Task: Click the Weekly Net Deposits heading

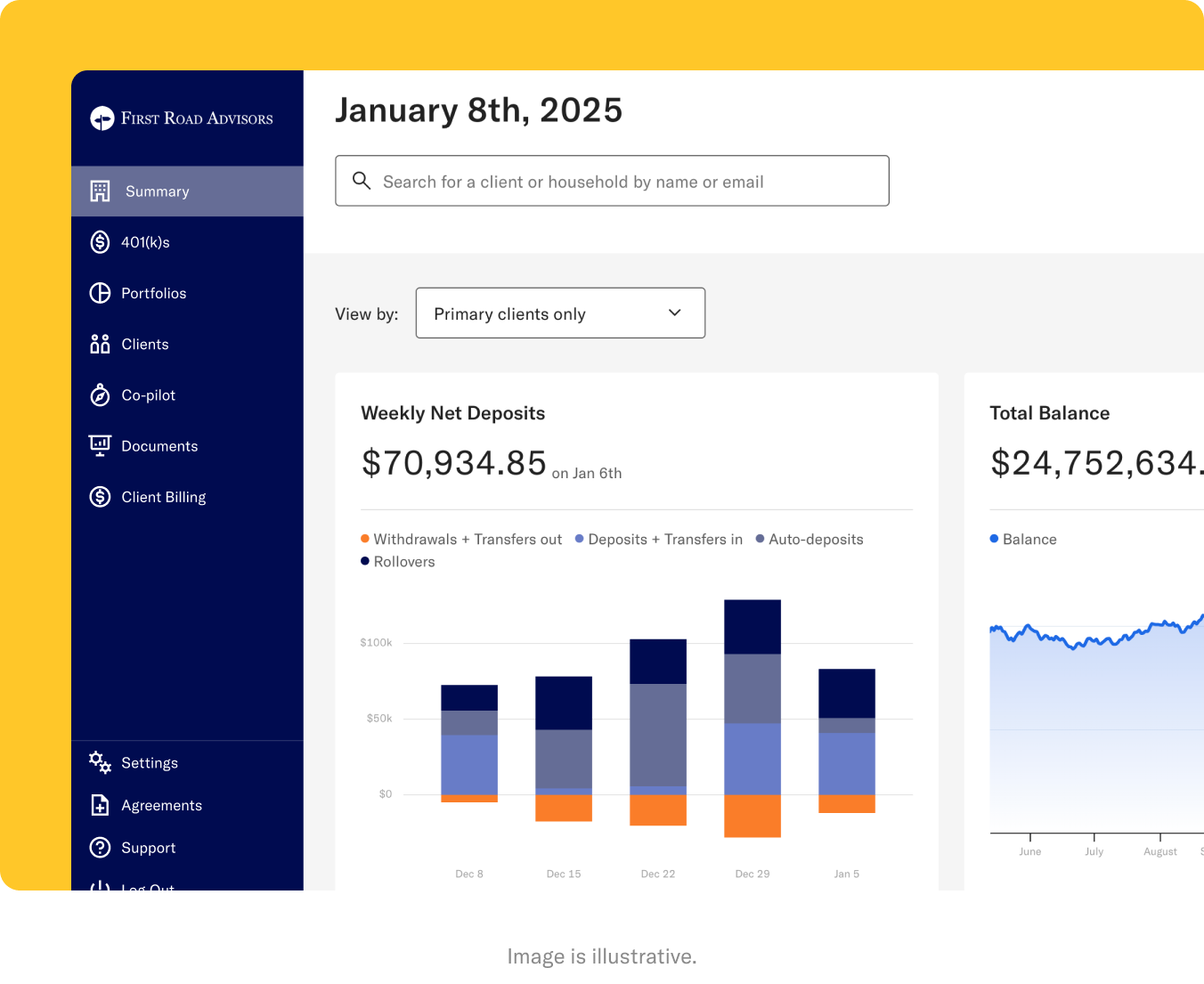Action: coord(453,413)
